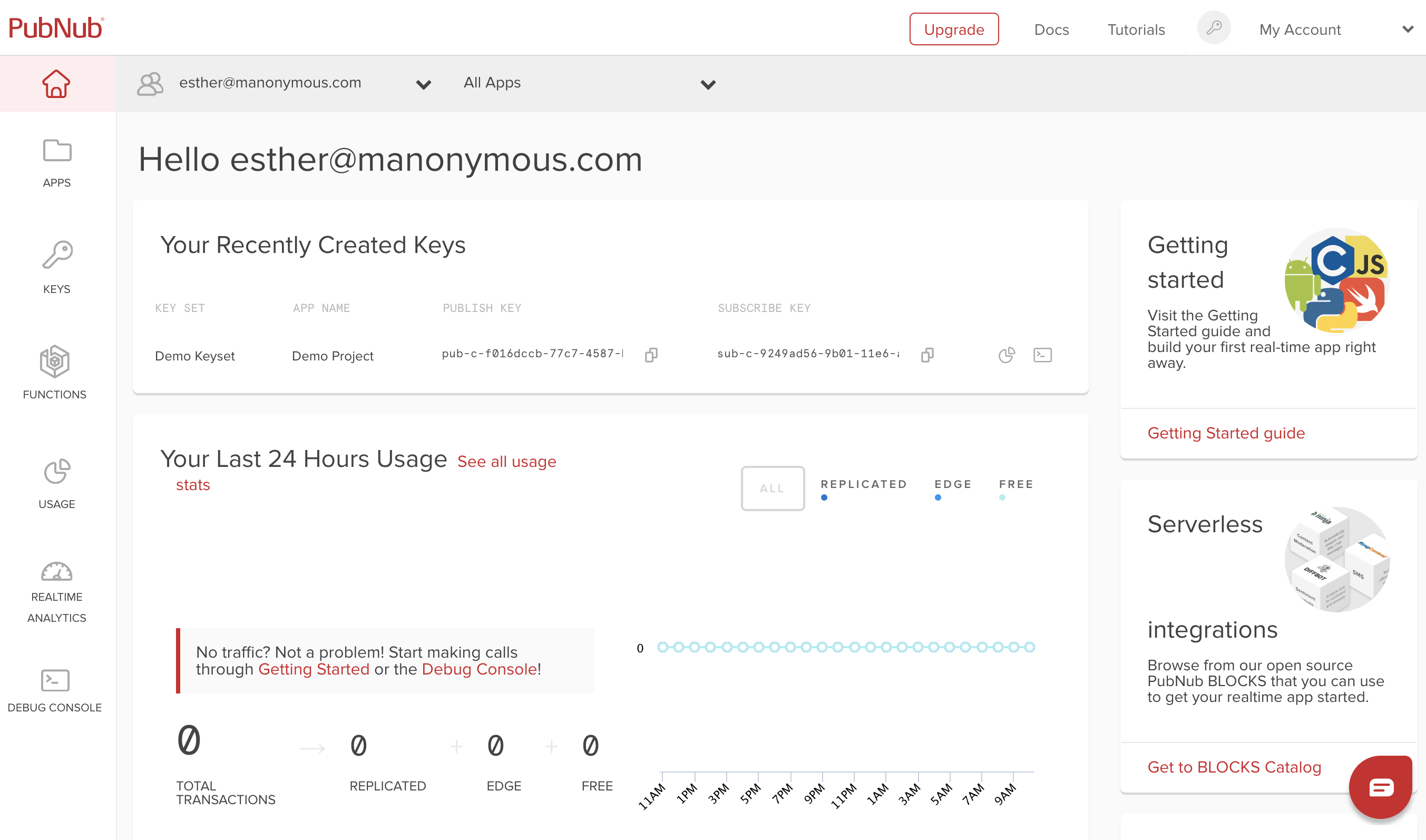Click the Total Transactions count
This screenshot has width=1426, height=840.
click(189, 740)
